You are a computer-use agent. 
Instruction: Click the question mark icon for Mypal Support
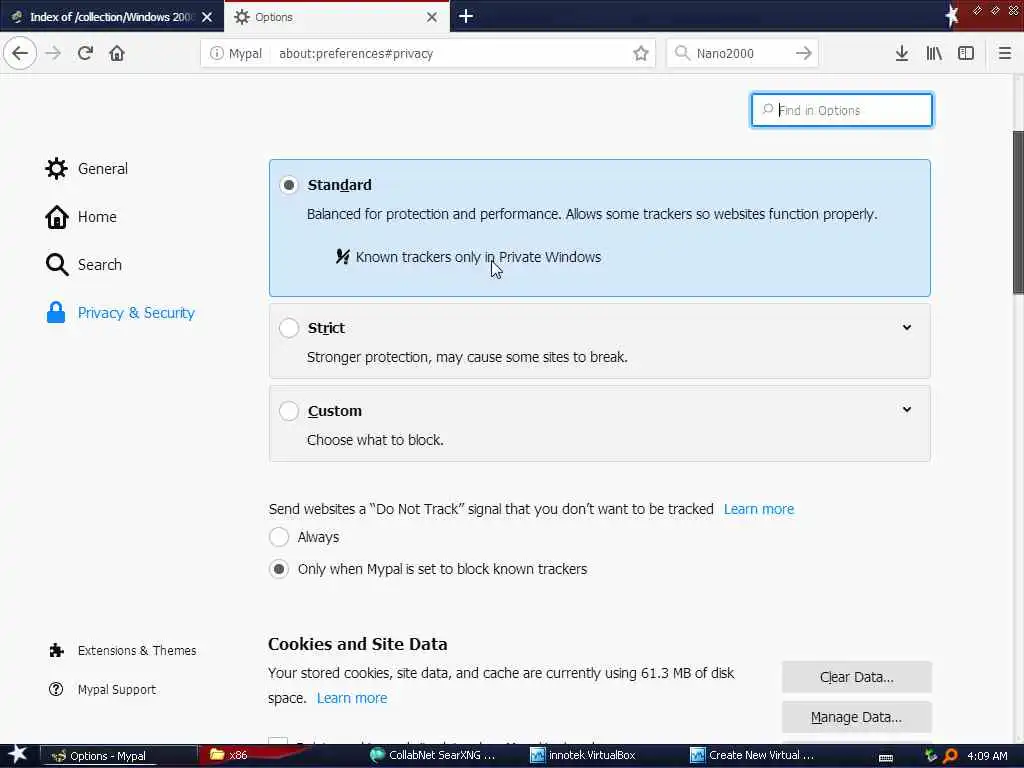tap(56, 690)
